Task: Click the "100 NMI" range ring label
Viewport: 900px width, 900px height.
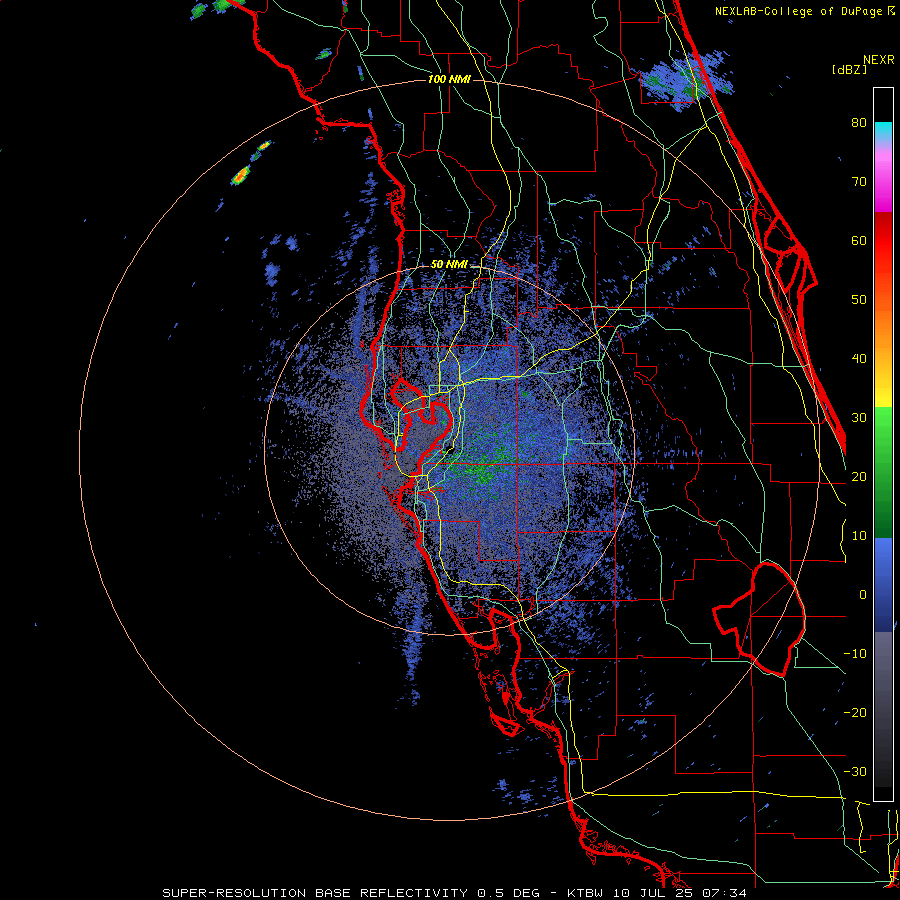Action: (449, 79)
